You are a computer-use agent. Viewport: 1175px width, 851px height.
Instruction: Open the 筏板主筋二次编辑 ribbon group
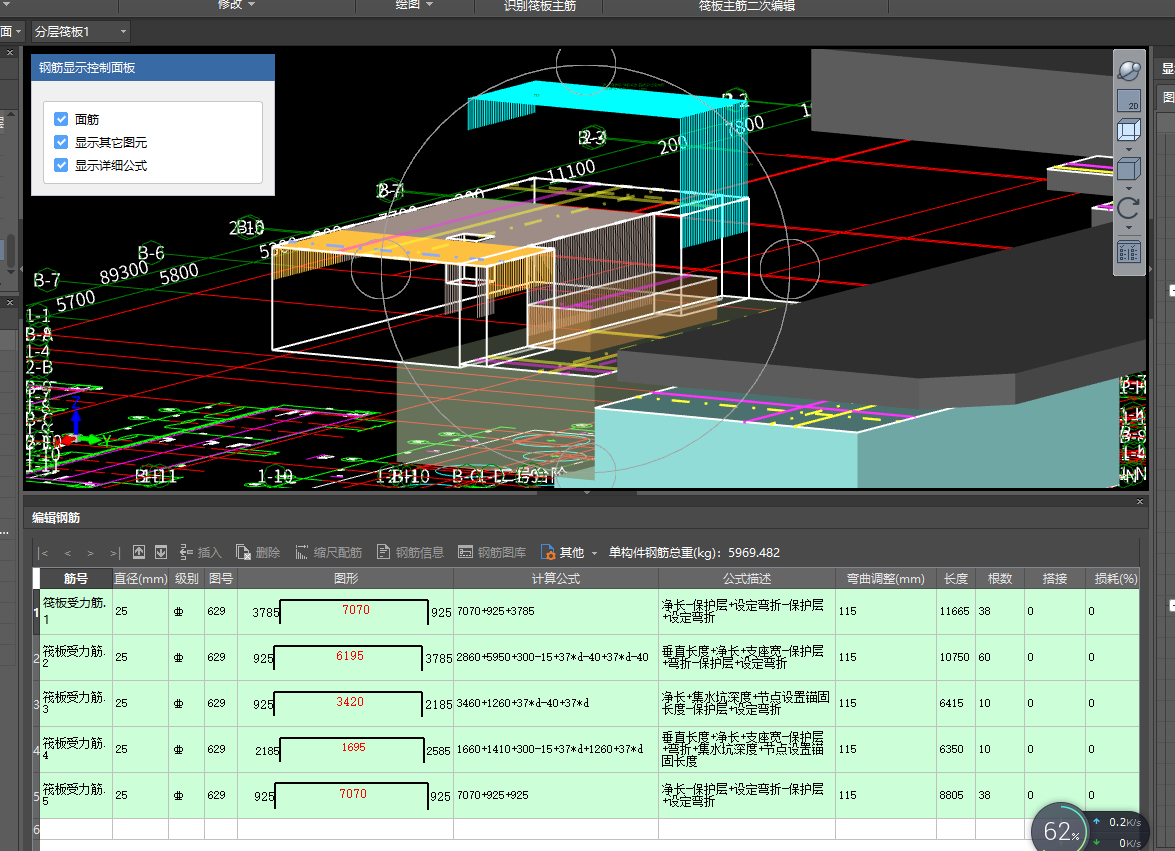click(x=746, y=5)
